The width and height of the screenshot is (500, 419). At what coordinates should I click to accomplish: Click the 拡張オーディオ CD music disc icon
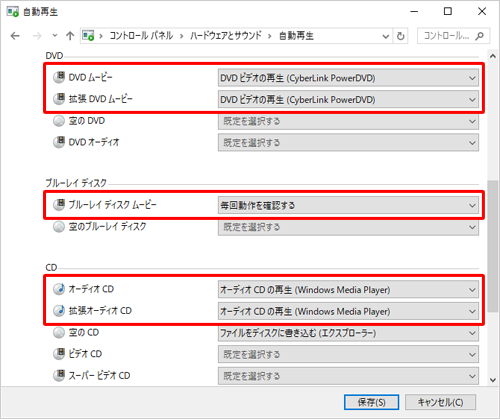[x=59, y=311]
